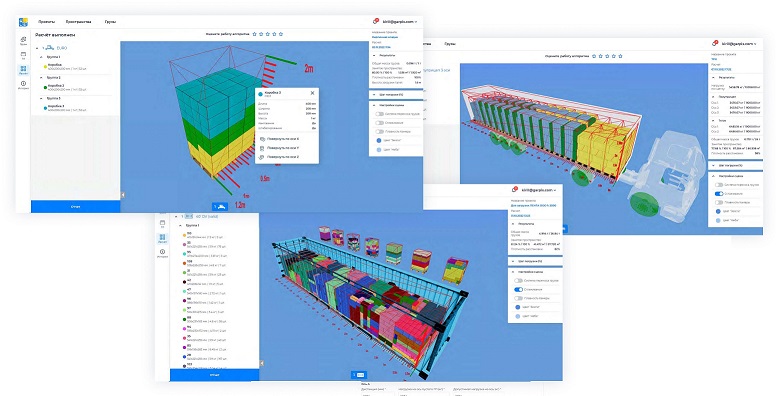Open the Расчёт sidebar icon in the pallet window

coord(23,70)
